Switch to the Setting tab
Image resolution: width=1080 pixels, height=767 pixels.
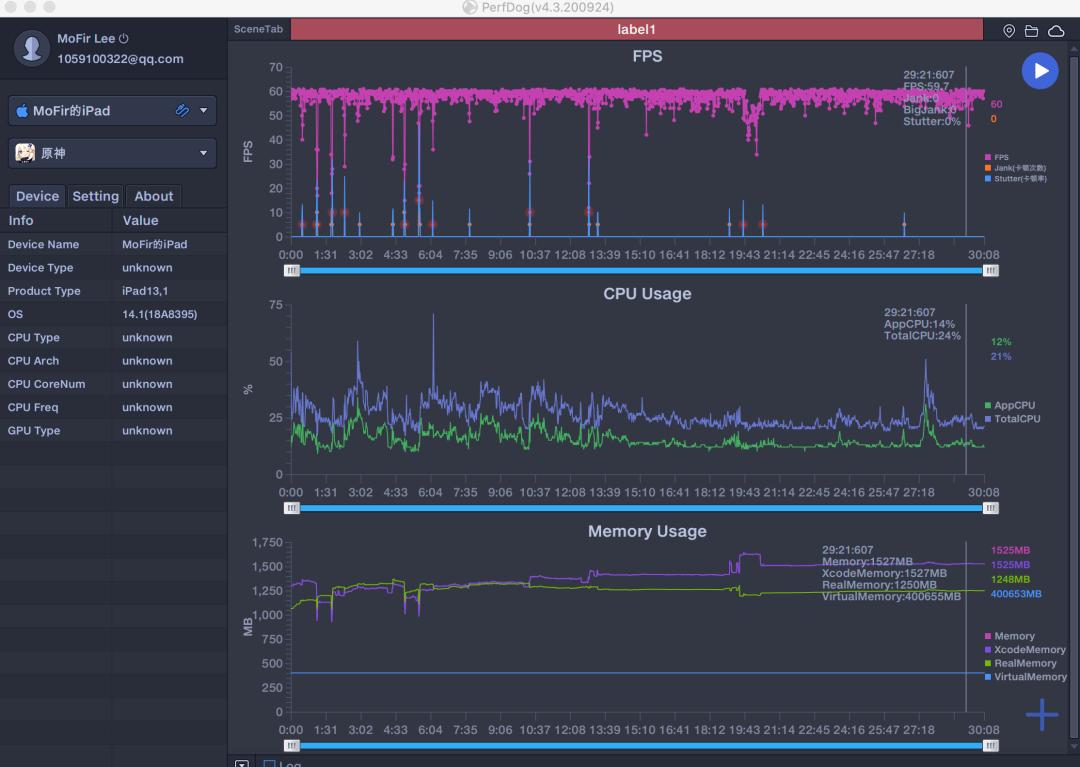pyautogui.click(x=95, y=196)
